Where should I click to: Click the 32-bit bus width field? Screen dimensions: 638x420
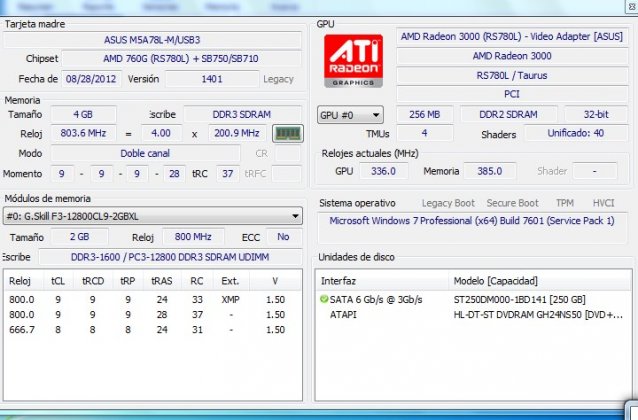pyautogui.click(x=596, y=114)
